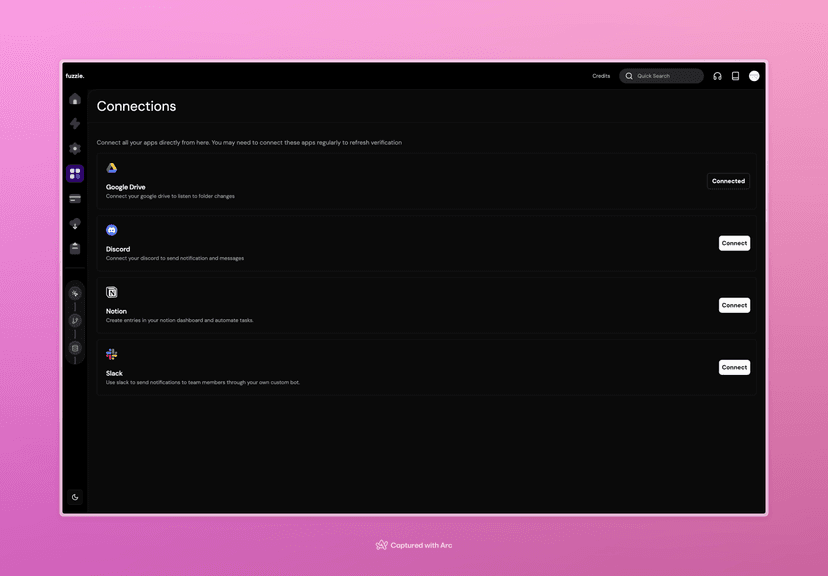Connect the Notion app

(734, 305)
